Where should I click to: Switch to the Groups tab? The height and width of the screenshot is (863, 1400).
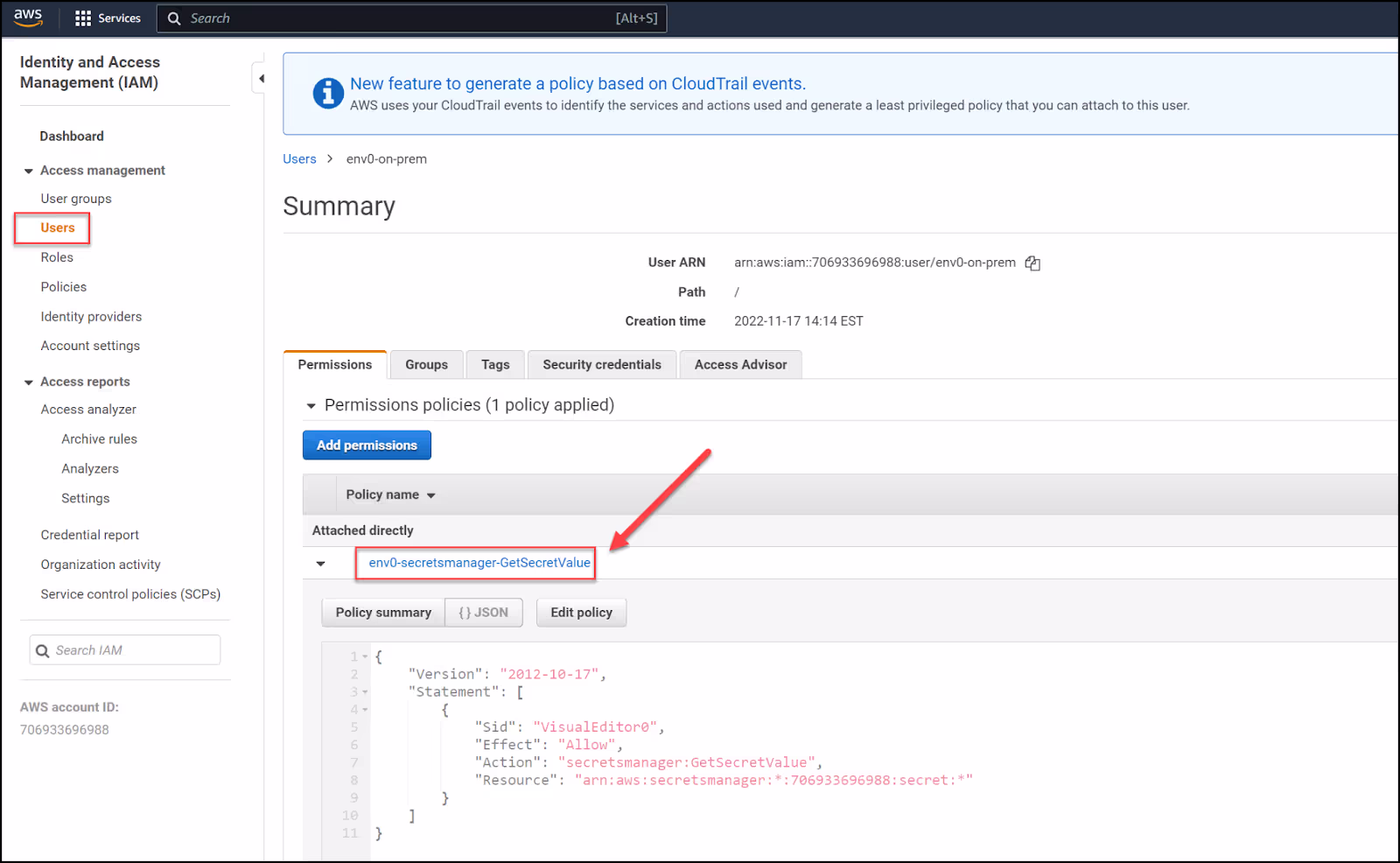(x=426, y=365)
